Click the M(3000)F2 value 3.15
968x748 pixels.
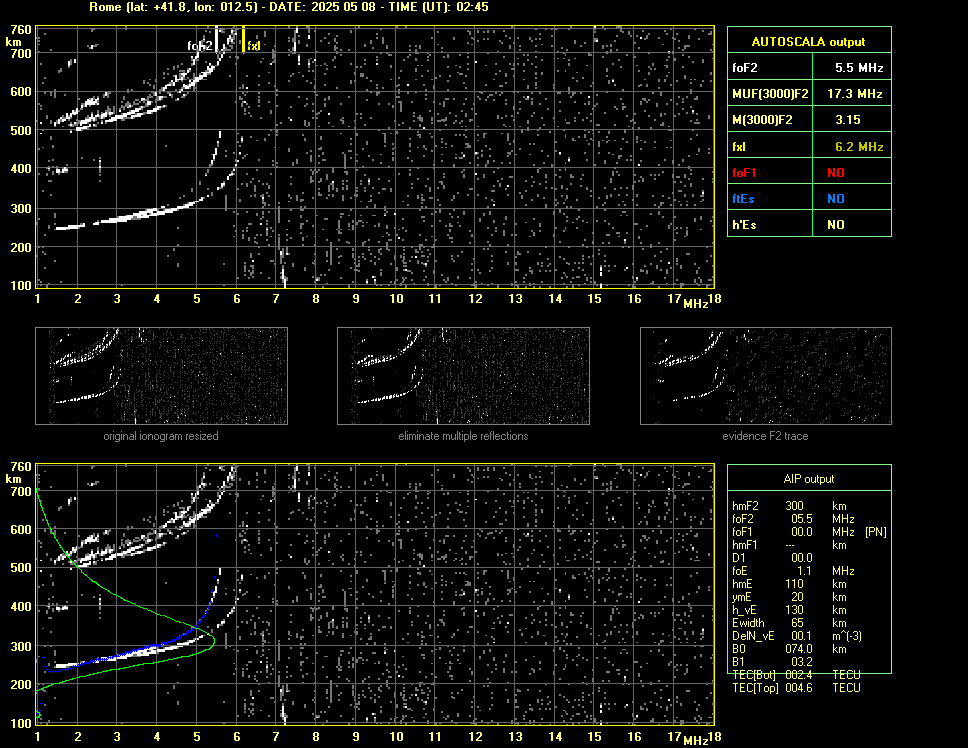pyautogui.click(x=847, y=120)
